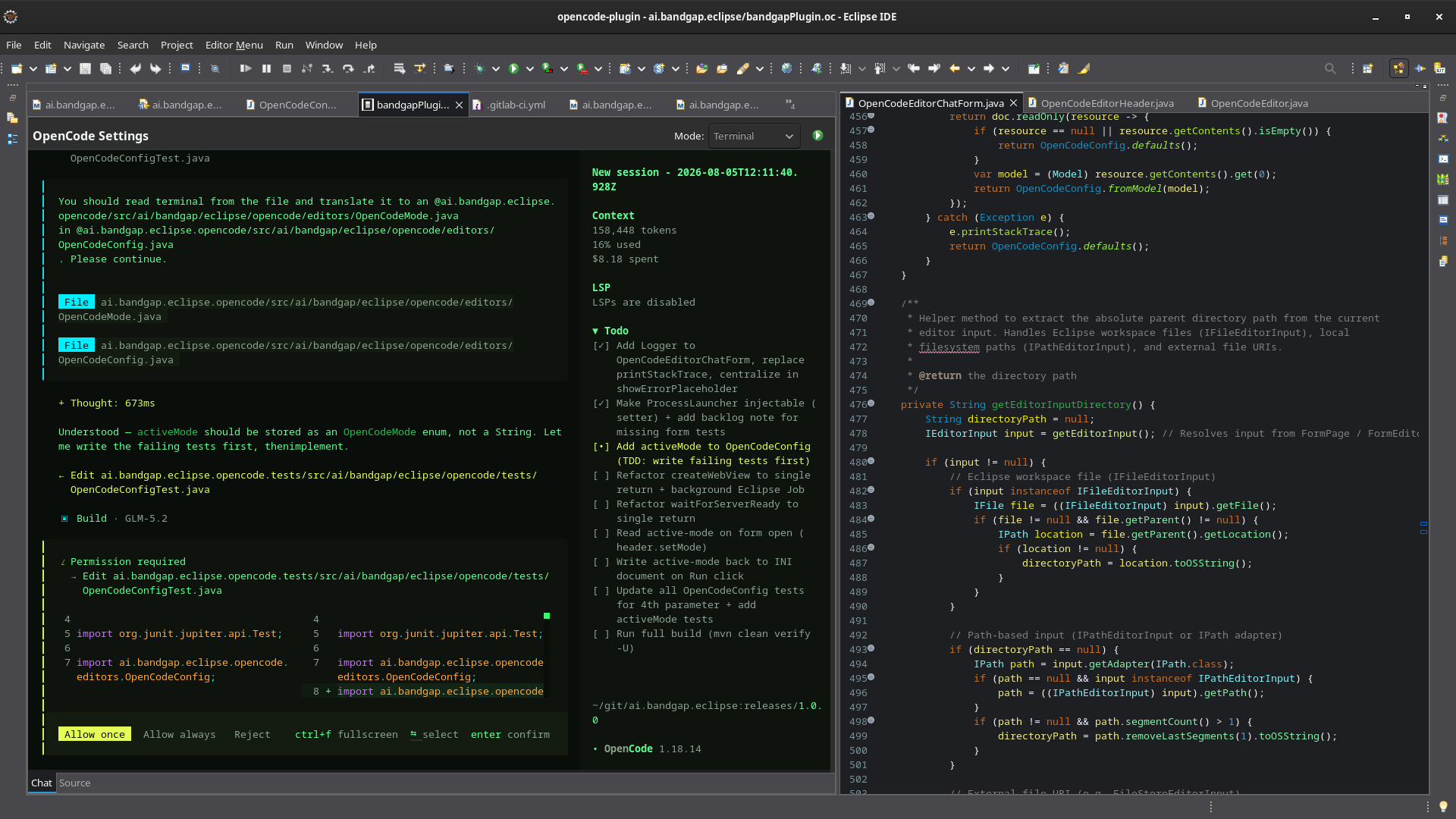Click the Forward navigation arrow
1456x819 pixels.
(x=989, y=68)
